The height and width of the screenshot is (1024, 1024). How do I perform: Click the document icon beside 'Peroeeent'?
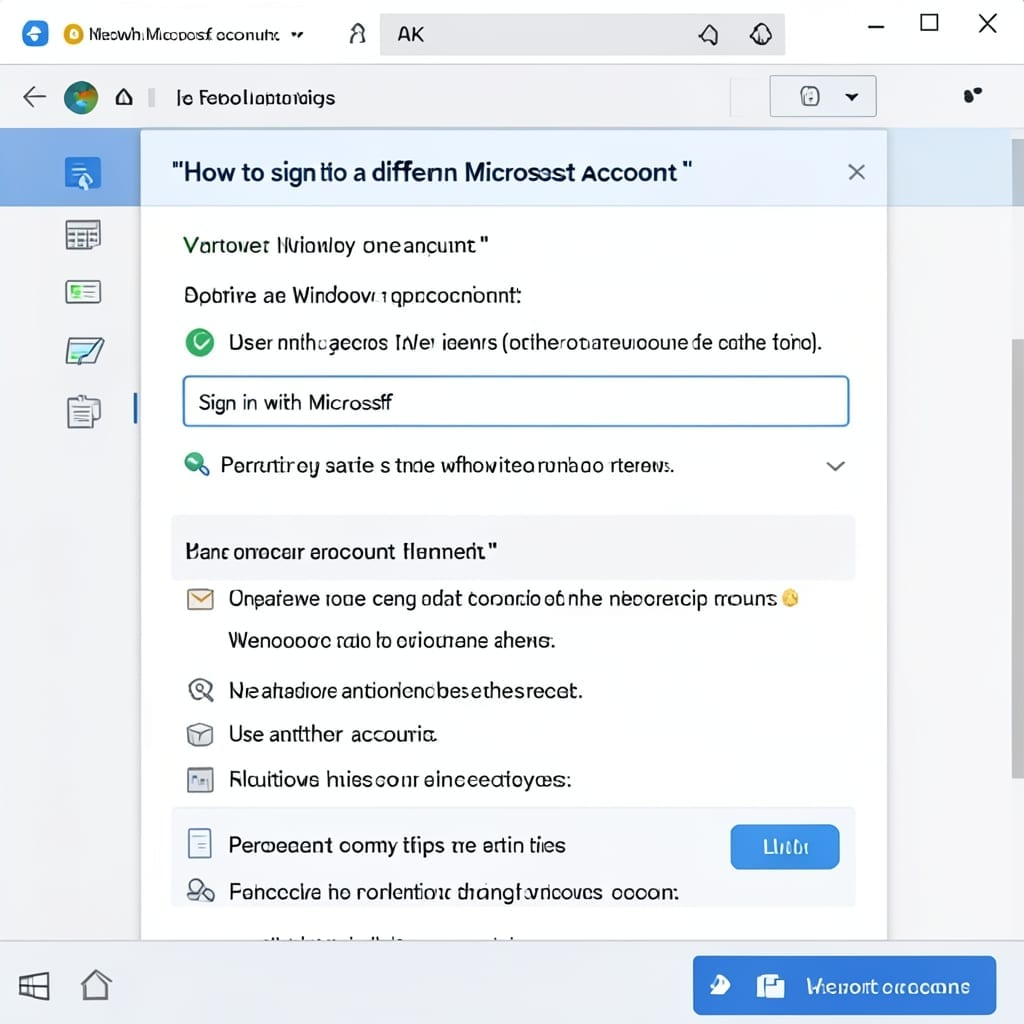point(199,844)
